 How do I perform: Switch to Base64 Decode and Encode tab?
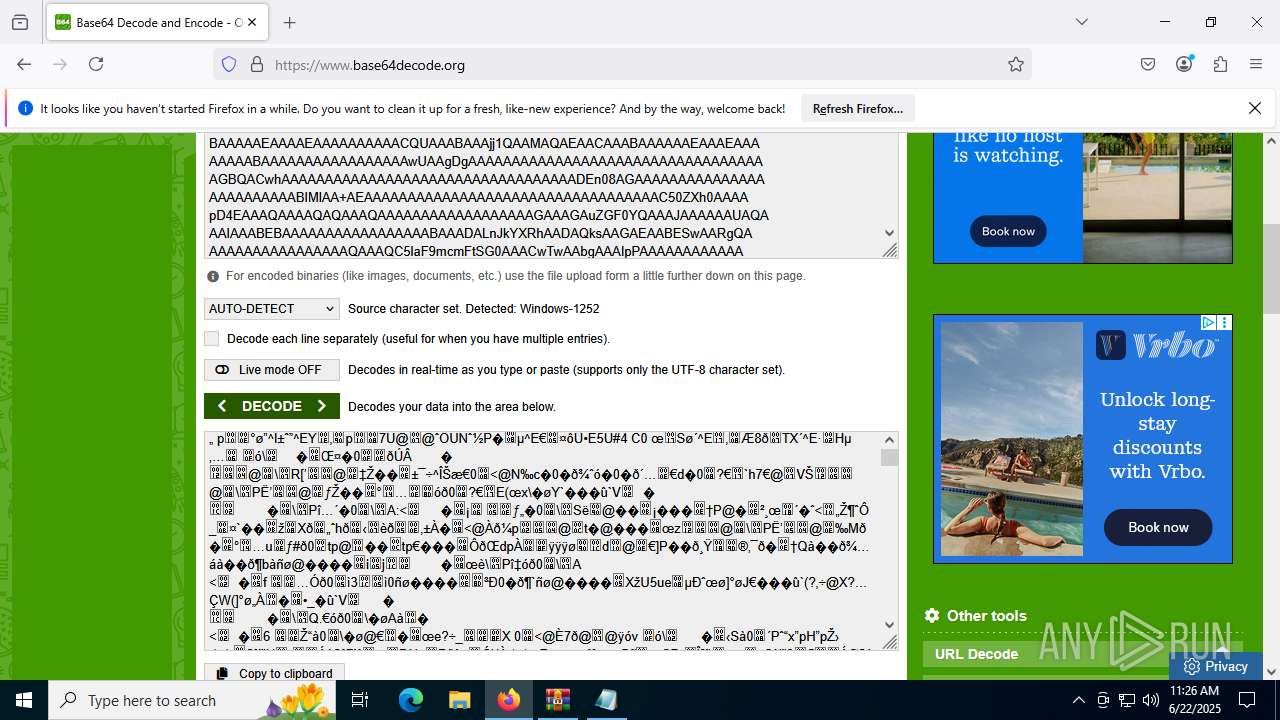pos(158,22)
